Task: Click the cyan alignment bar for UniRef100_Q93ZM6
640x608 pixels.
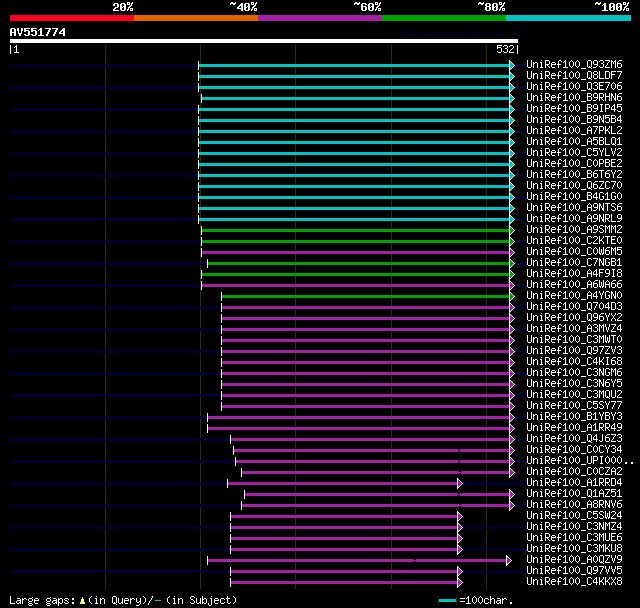Action: coord(354,65)
